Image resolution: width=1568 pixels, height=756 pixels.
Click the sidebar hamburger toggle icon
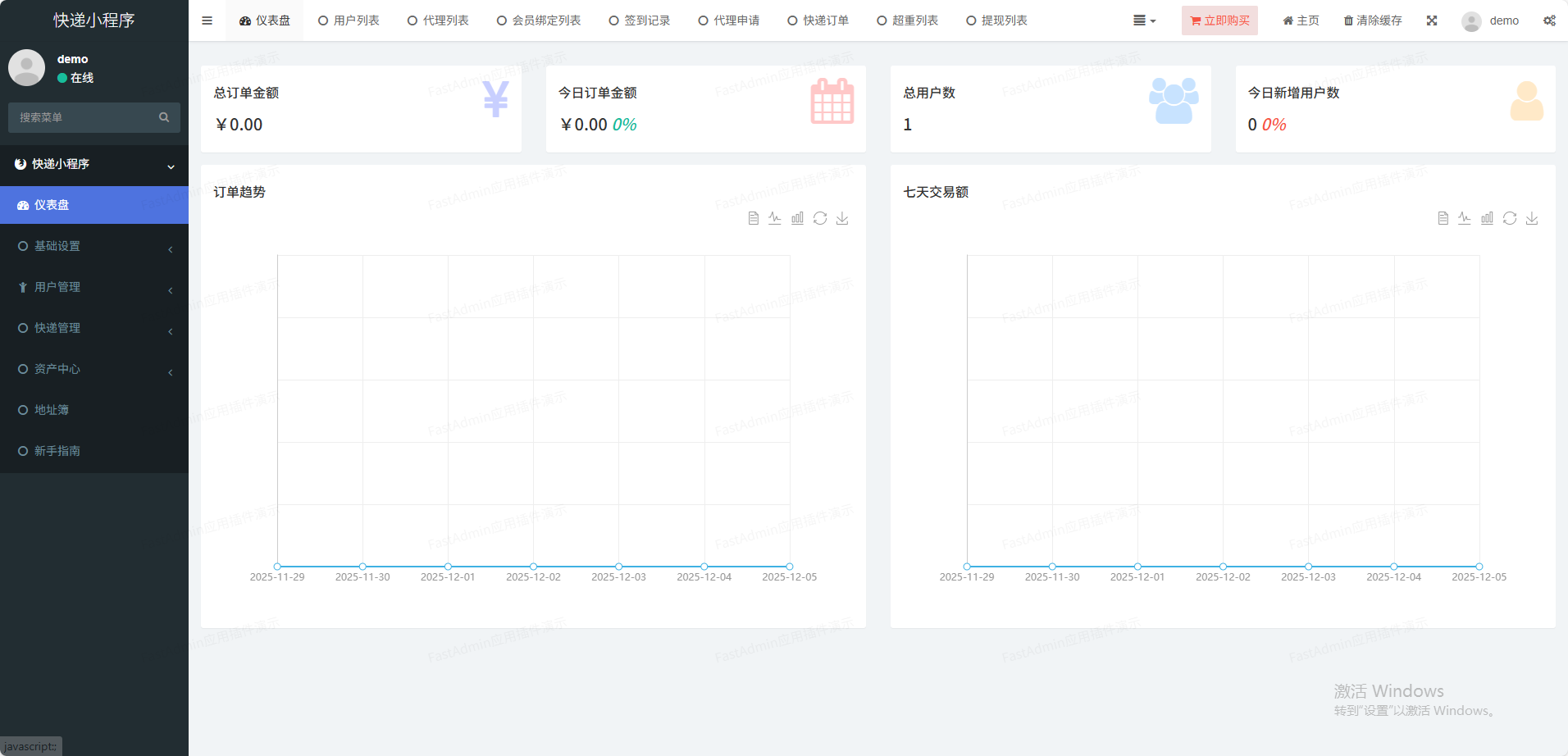click(x=207, y=20)
